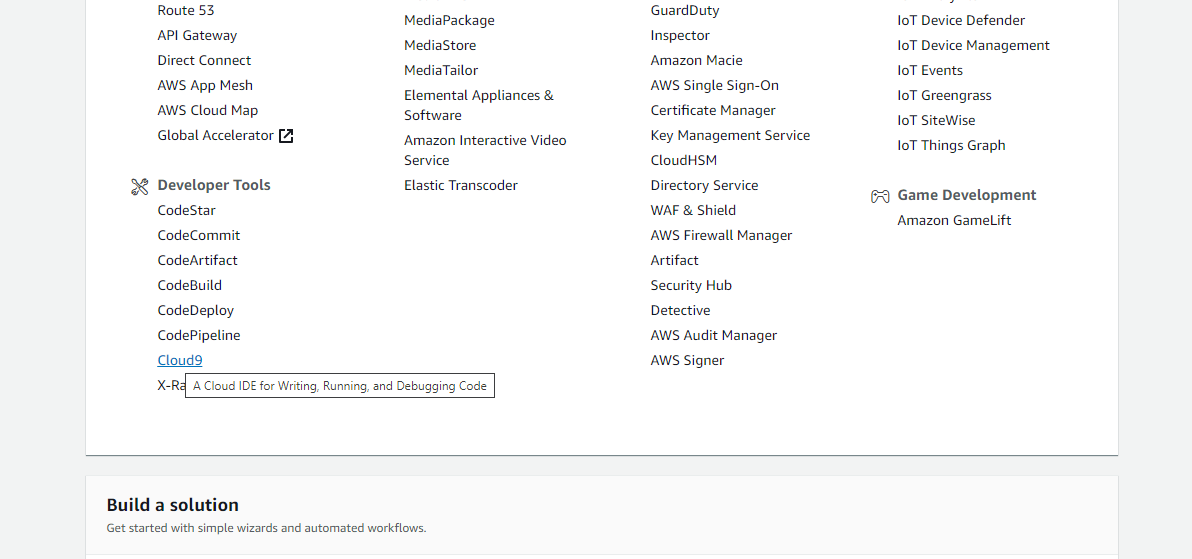
Task: Open Artifact service
Action: tap(674, 261)
